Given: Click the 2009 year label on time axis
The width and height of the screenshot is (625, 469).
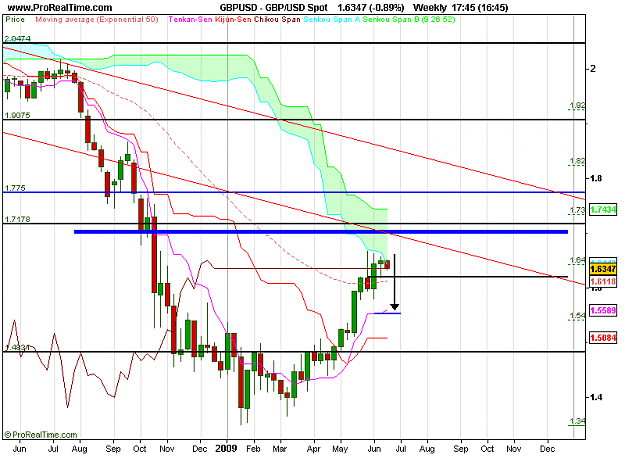Looking at the screenshot, I should tap(226, 449).
